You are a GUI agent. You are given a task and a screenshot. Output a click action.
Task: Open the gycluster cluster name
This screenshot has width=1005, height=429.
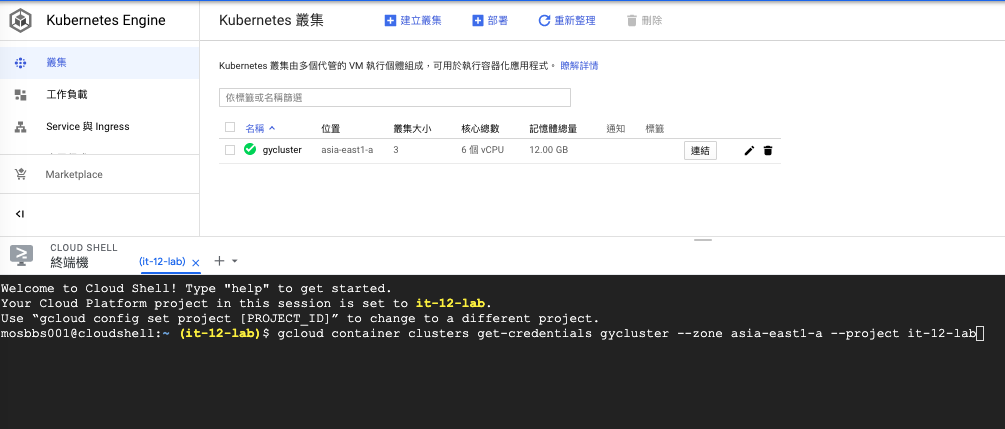[x=282, y=150]
